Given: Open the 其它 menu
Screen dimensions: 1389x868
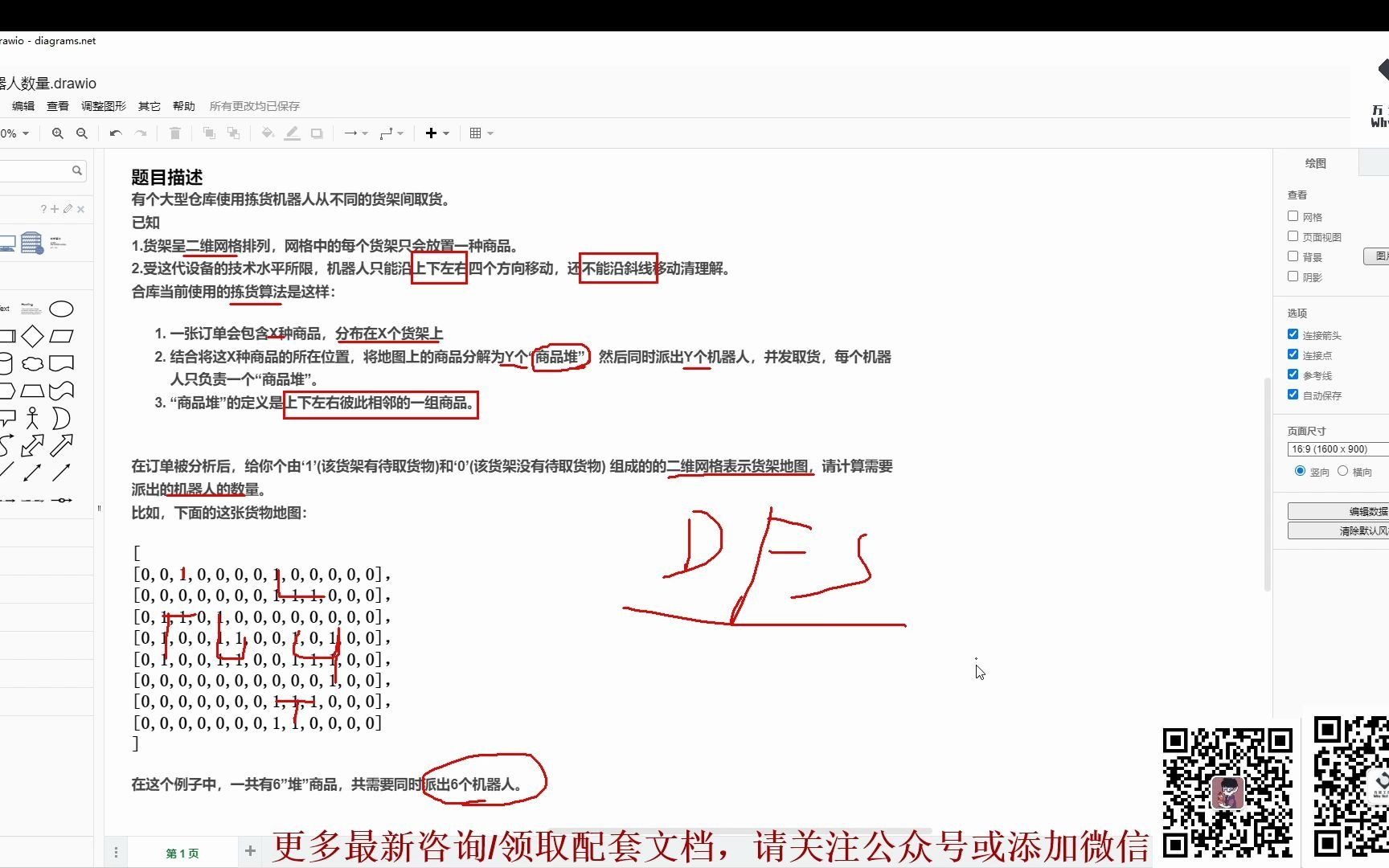Looking at the screenshot, I should point(150,106).
